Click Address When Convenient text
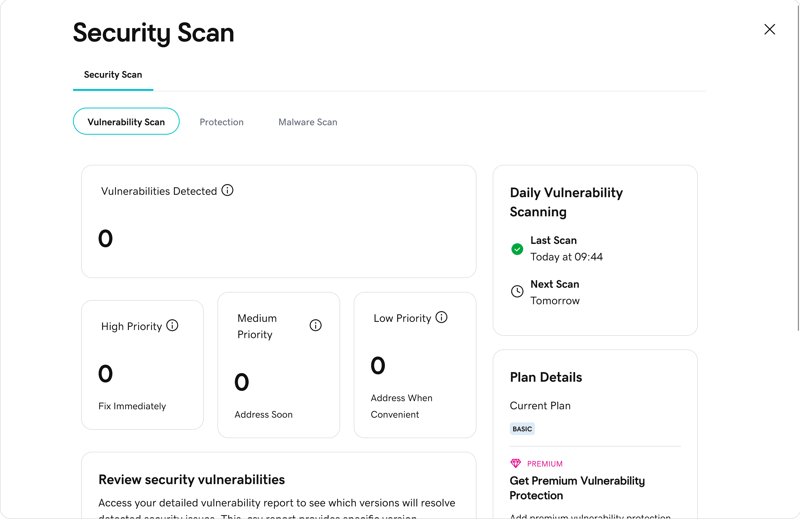The image size is (800, 519). point(402,406)
